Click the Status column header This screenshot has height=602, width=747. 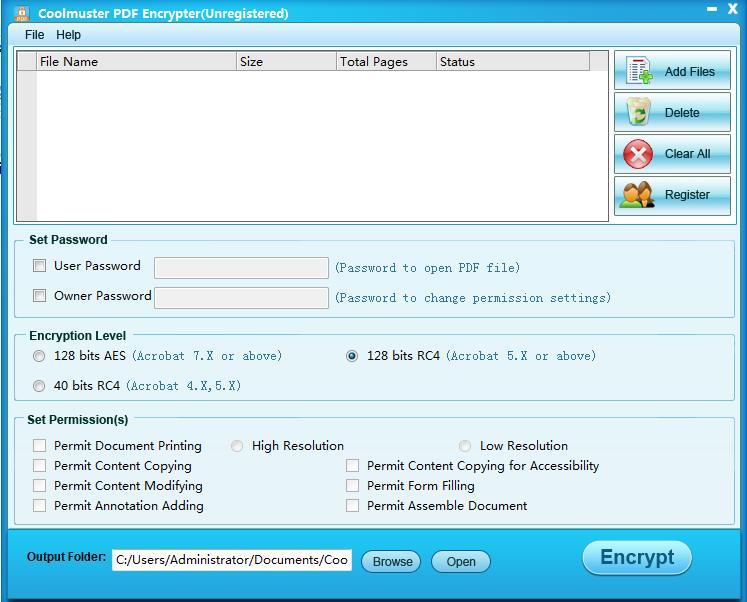pyautogui.click(x=513, y=61)
